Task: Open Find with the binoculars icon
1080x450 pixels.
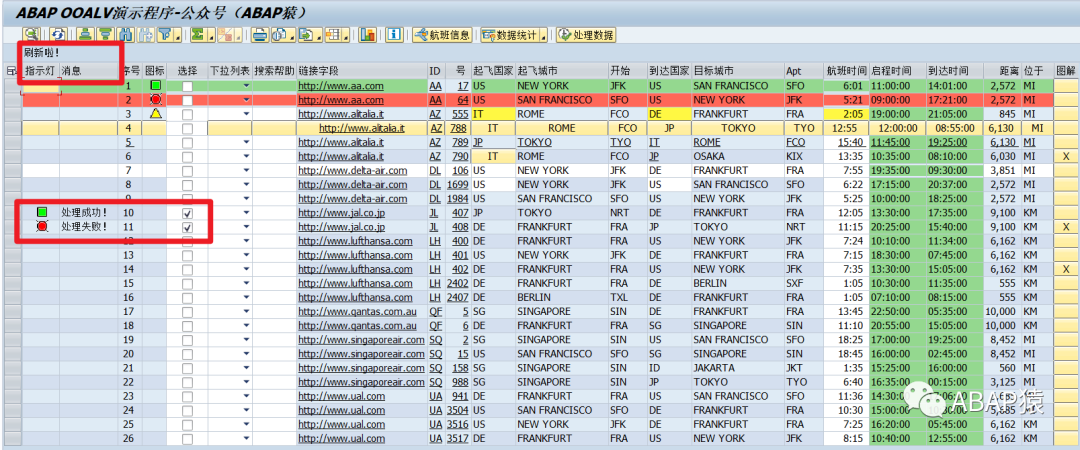Action: (x=125, y=34)
